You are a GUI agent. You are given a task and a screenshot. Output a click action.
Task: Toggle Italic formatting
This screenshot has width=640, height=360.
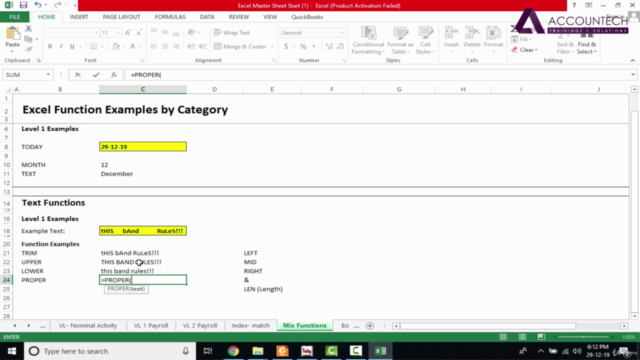click(61, 47)
